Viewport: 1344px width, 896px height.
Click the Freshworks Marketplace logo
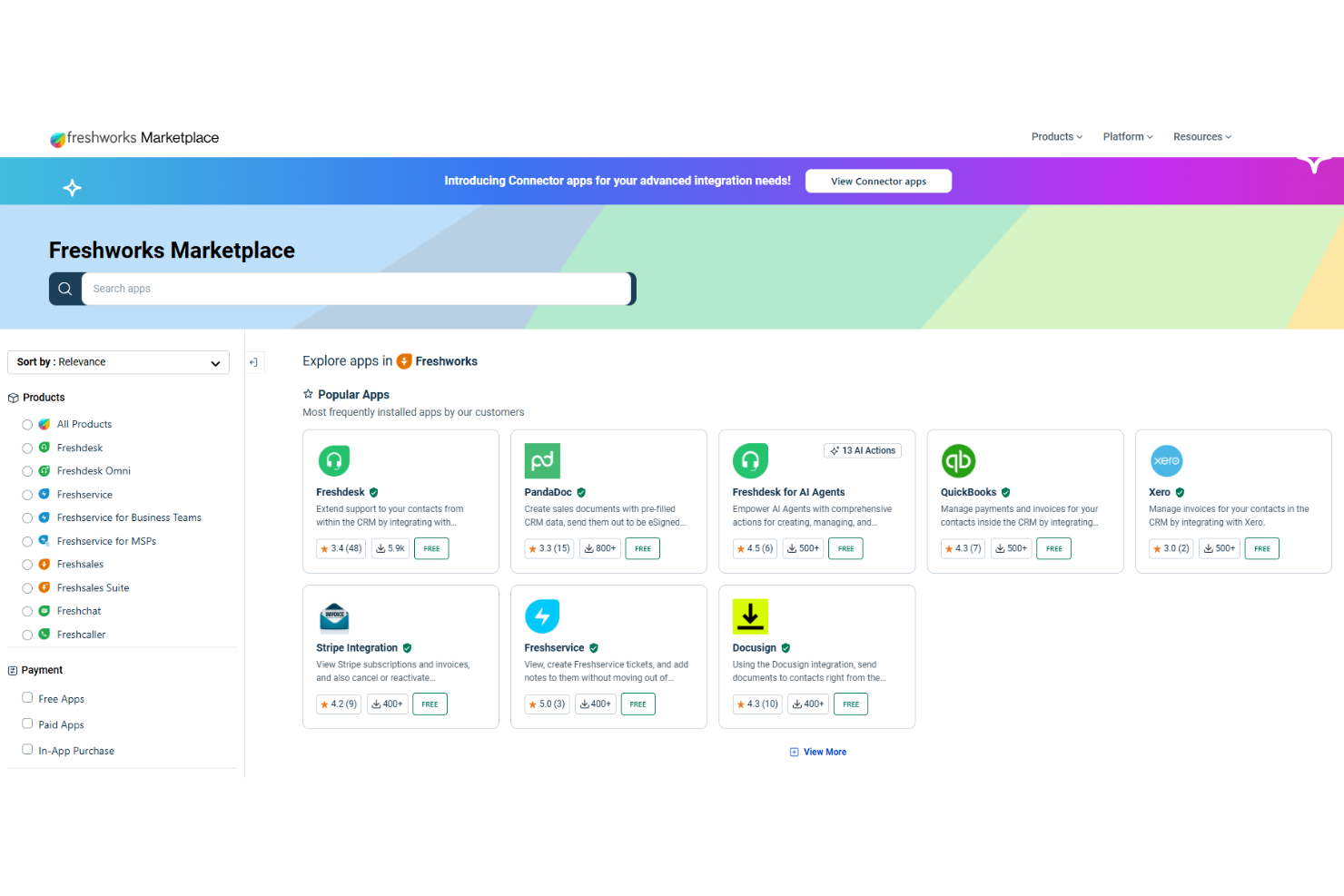(x=133, y=137)
